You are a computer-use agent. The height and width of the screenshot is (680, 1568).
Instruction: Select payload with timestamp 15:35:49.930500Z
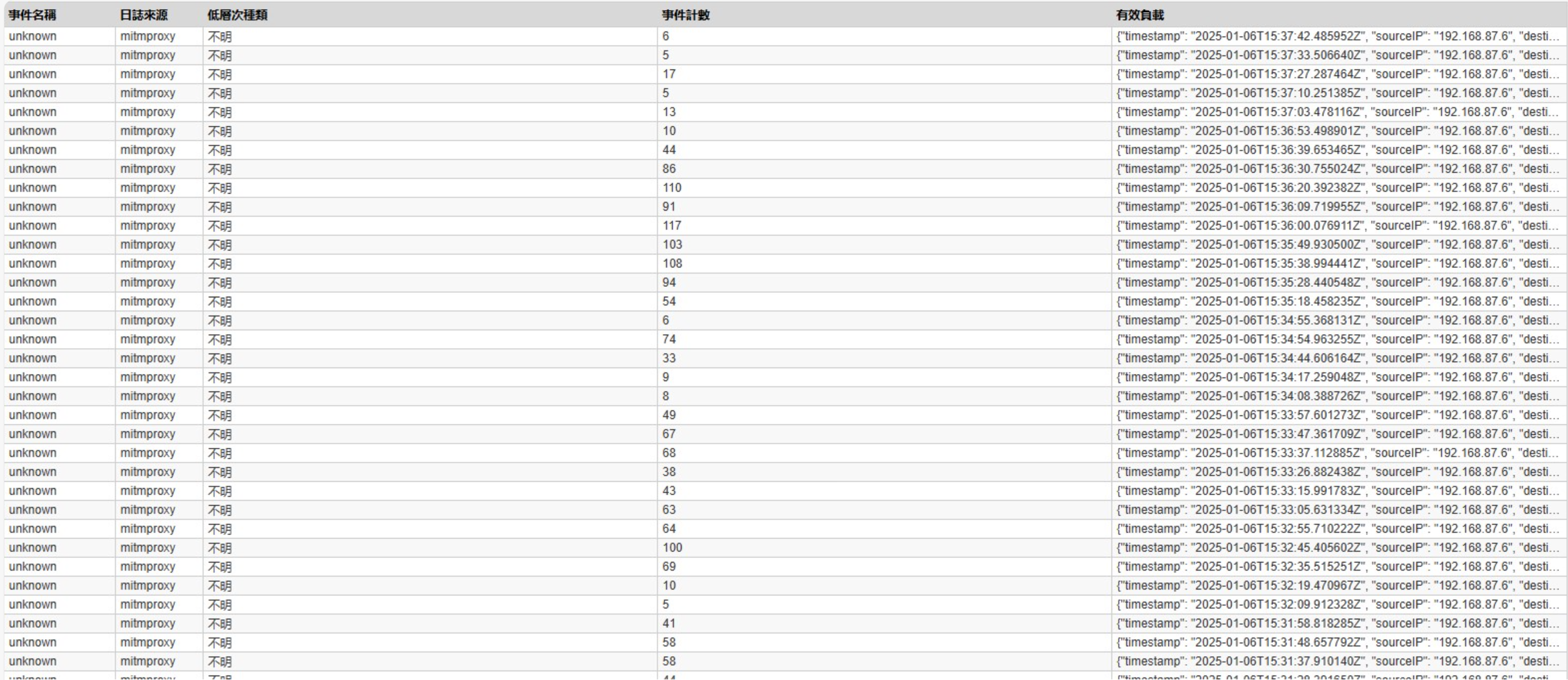pos(1337,245)
